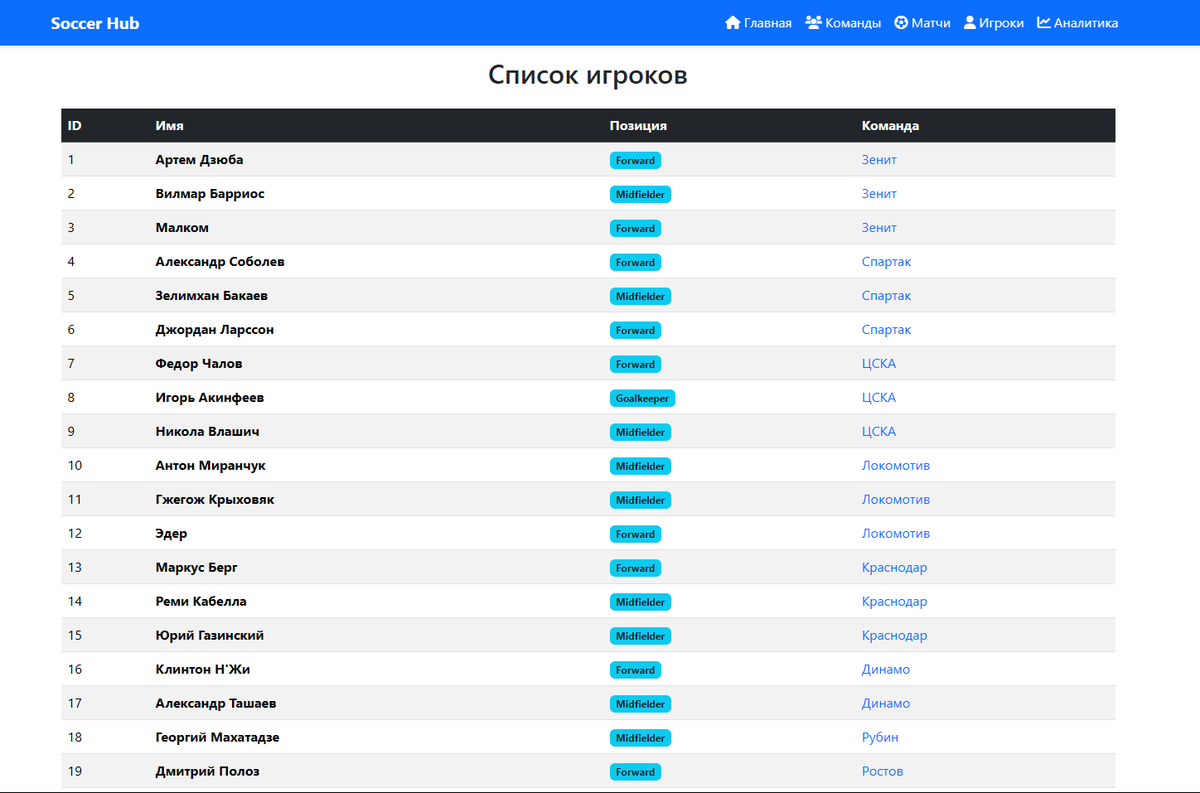Click the Forward badge for Артем Дзюба
Viewport: 1200px width, 793px height.
click(636, 160)
